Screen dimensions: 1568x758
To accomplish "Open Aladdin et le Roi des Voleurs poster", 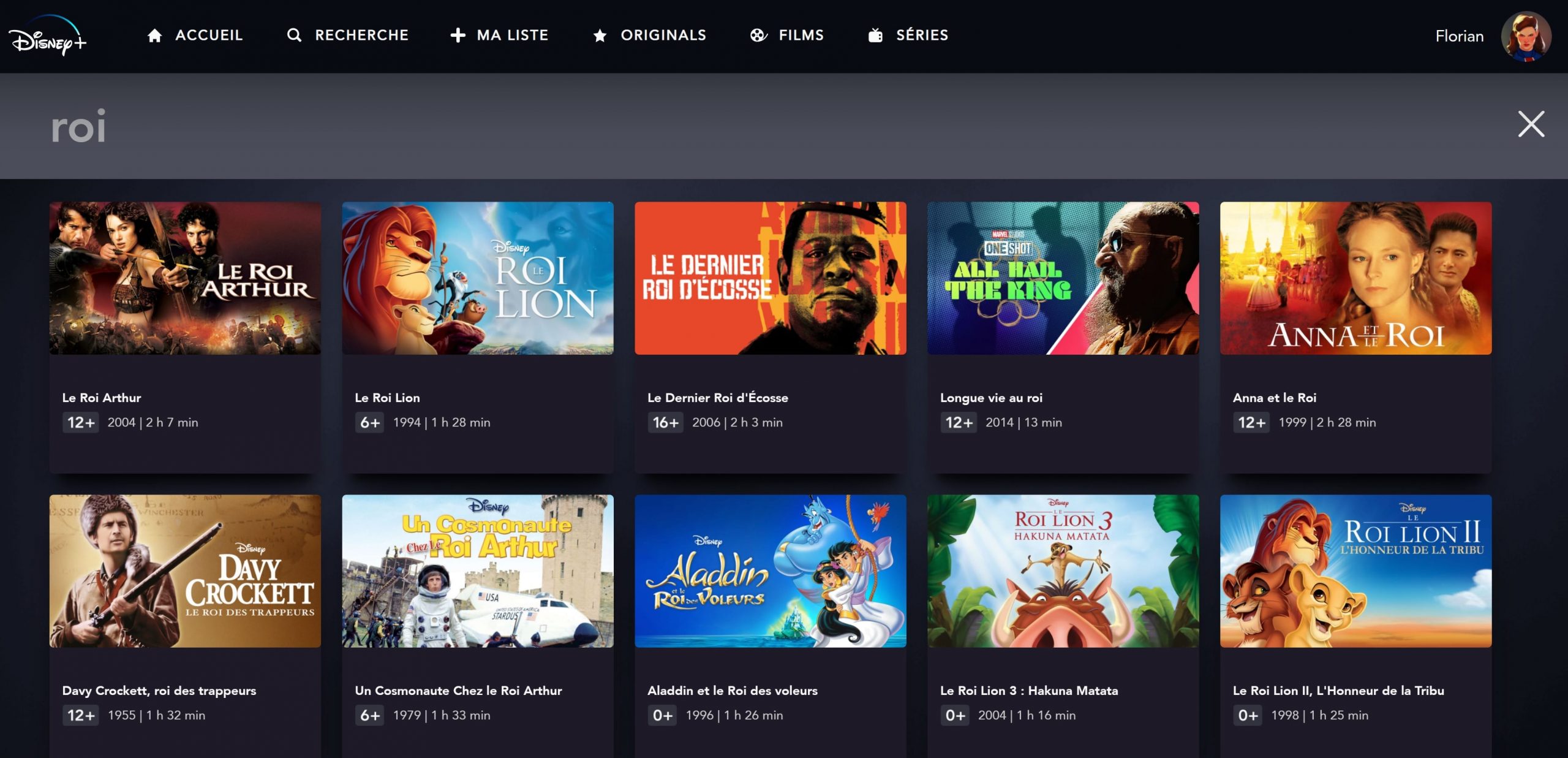I will [x=771, y=571].
